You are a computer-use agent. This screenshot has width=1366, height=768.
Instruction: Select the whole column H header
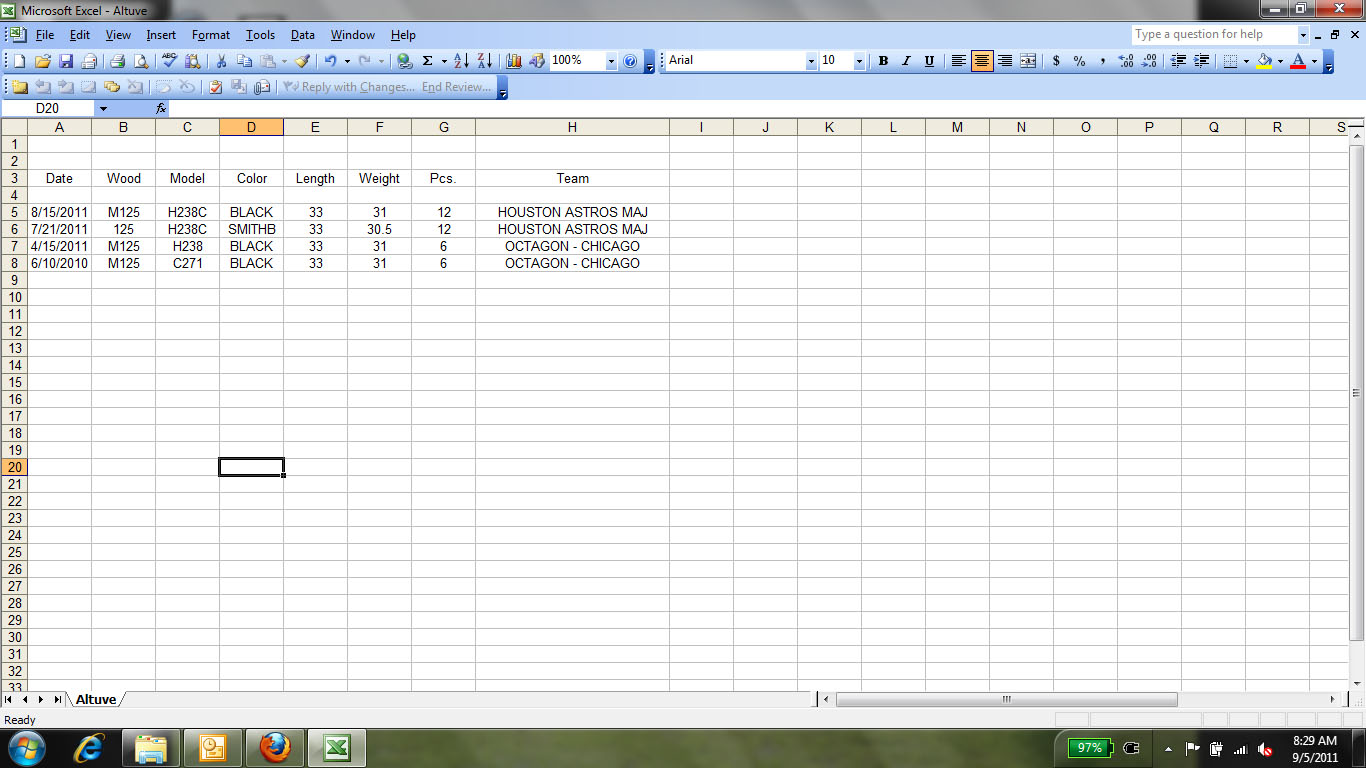(572, 127)
